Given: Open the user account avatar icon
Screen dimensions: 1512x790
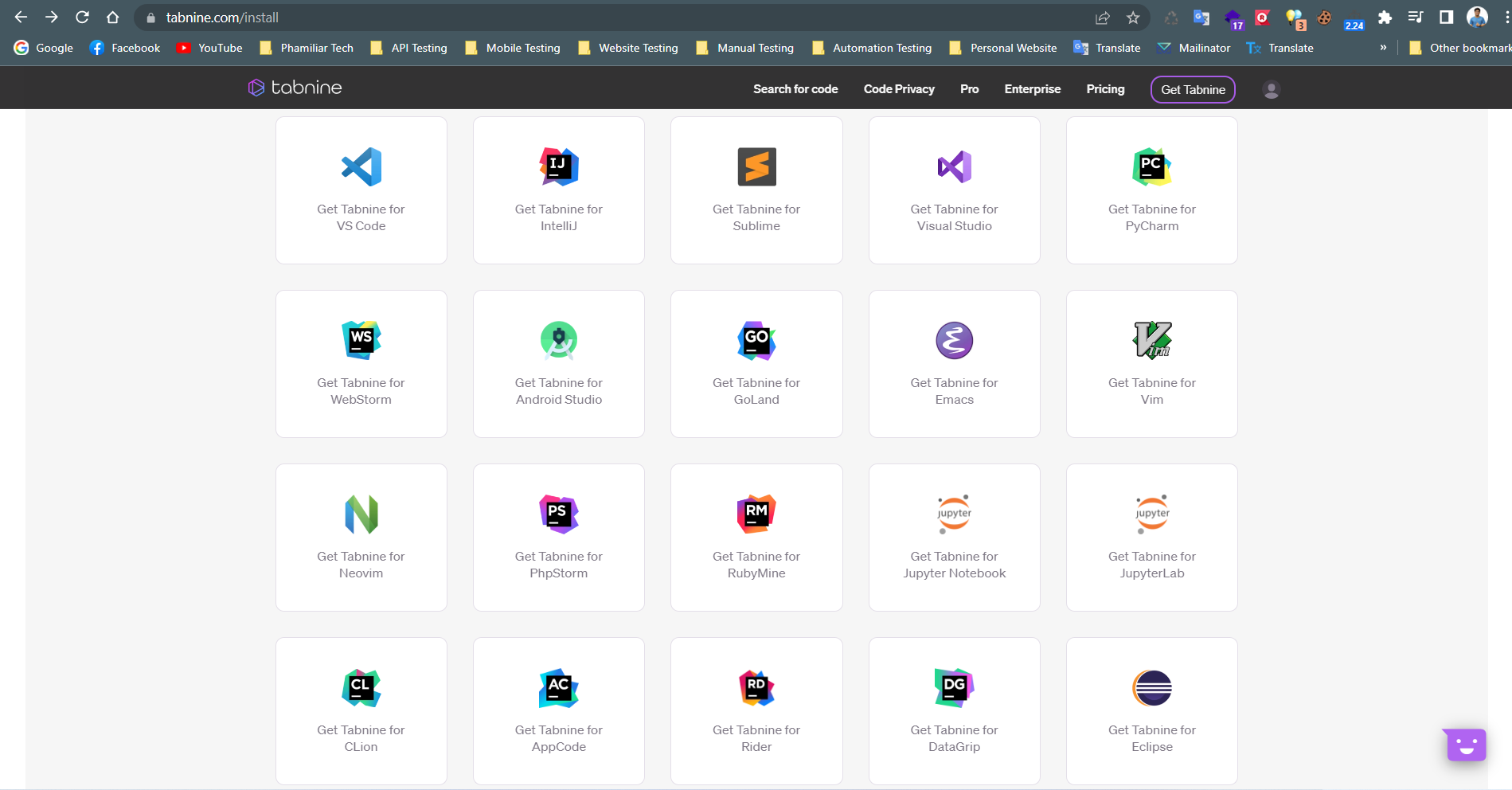Looking at the screenshot, I should (1272, 90).
